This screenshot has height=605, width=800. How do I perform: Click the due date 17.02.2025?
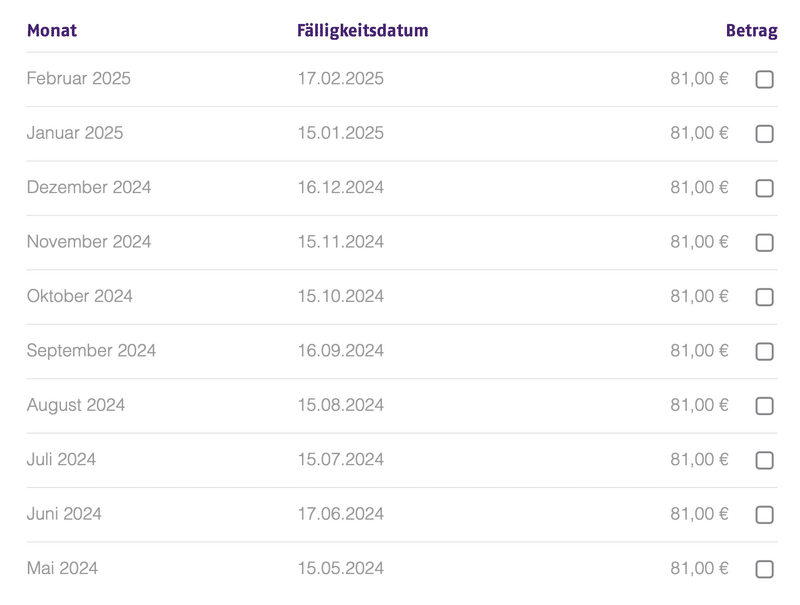pos(340,79)
